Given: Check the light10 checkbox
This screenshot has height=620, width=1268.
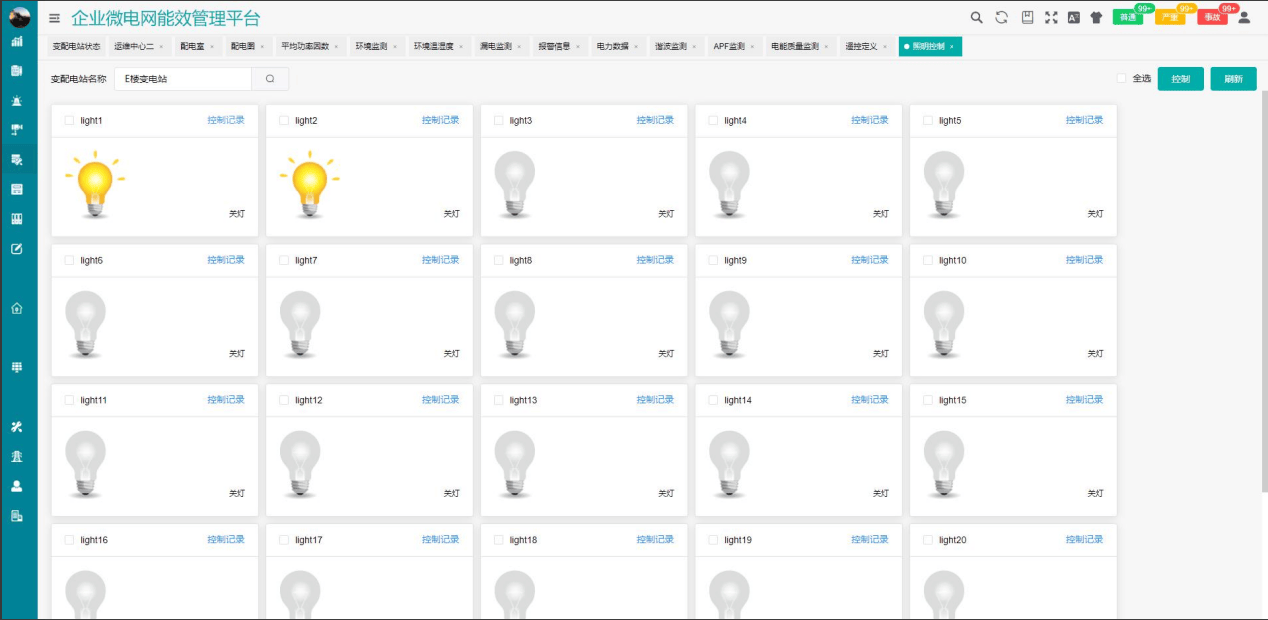Looking at the screenshot, I should [928, 260].
